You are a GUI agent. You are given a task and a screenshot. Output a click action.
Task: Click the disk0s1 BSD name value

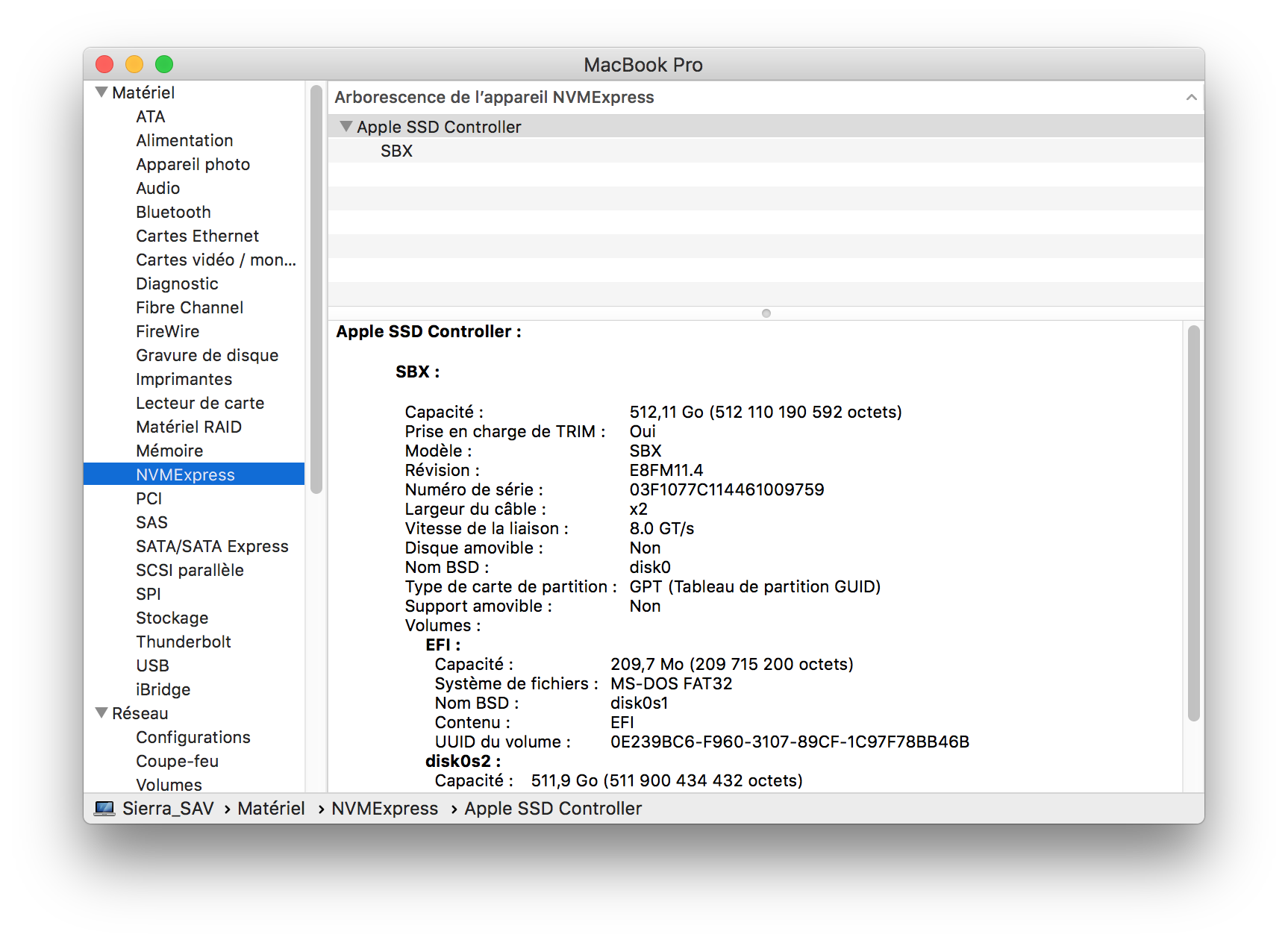pos(639,703)
